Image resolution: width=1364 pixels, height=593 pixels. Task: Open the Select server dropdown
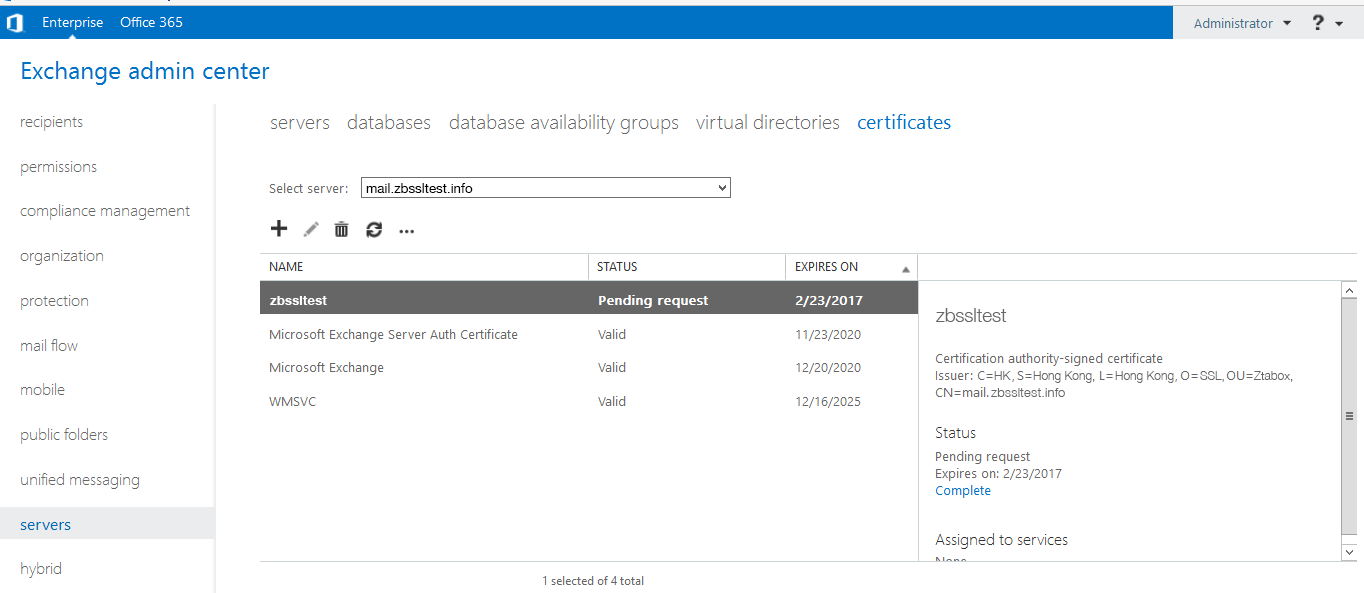click(x=722, y=187)
